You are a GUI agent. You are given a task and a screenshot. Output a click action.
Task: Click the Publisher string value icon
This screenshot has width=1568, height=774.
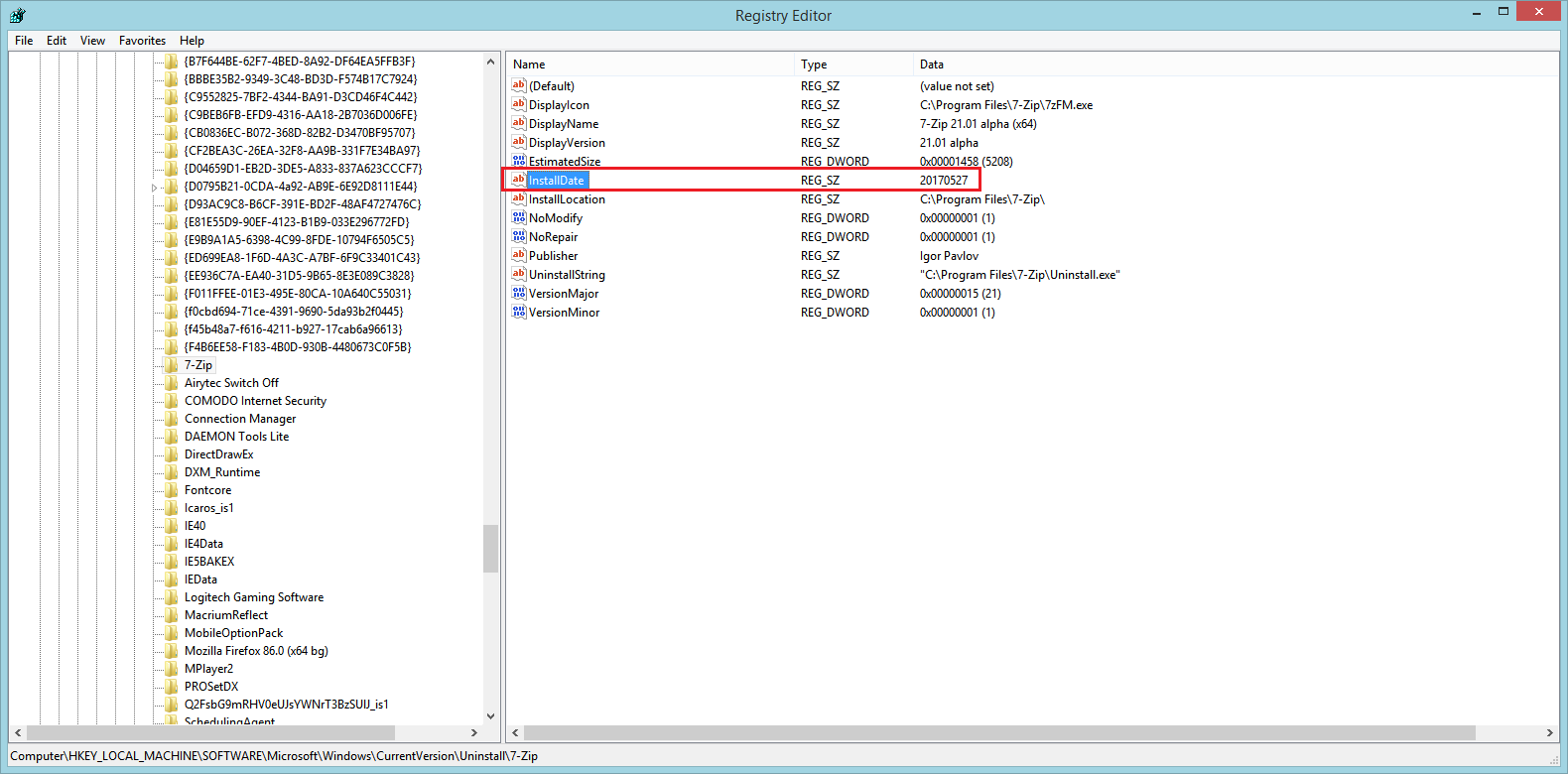click(518, 255)
